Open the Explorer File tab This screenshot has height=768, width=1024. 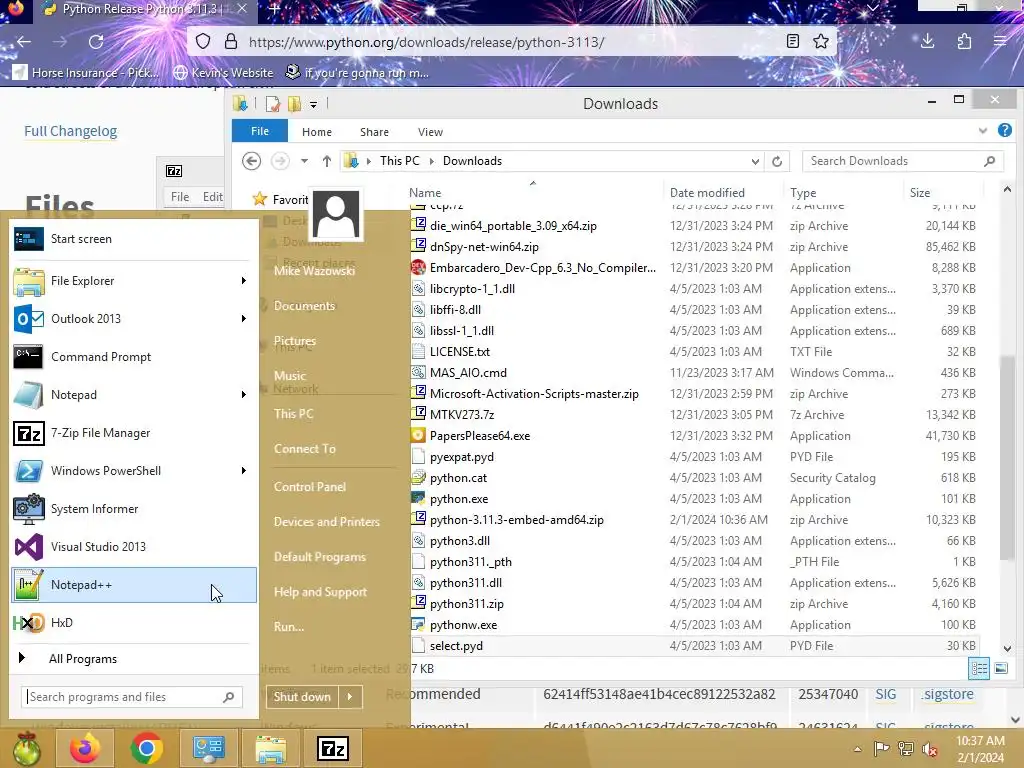pyautogui.click(x=260, y=131)
